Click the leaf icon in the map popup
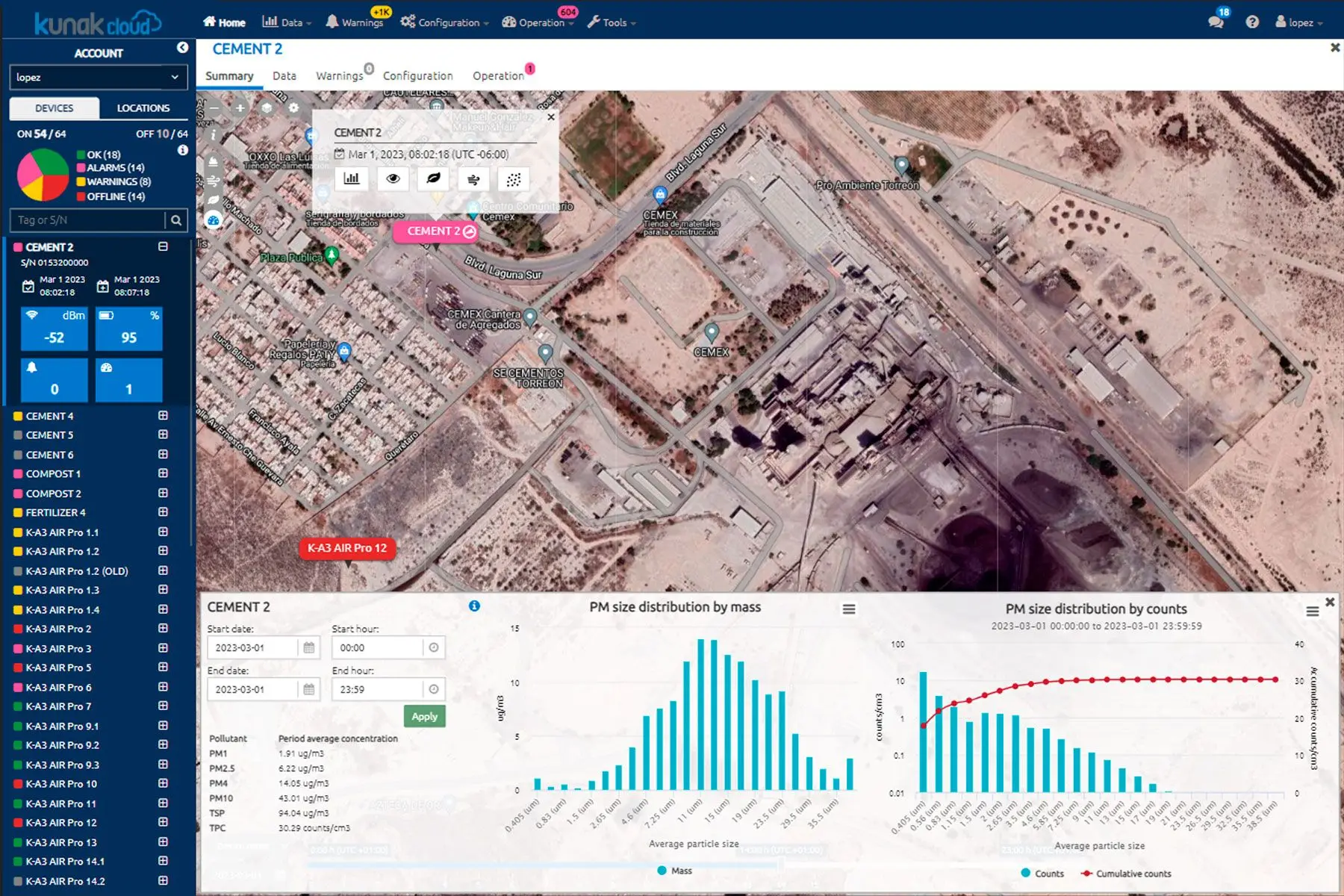 433,178
